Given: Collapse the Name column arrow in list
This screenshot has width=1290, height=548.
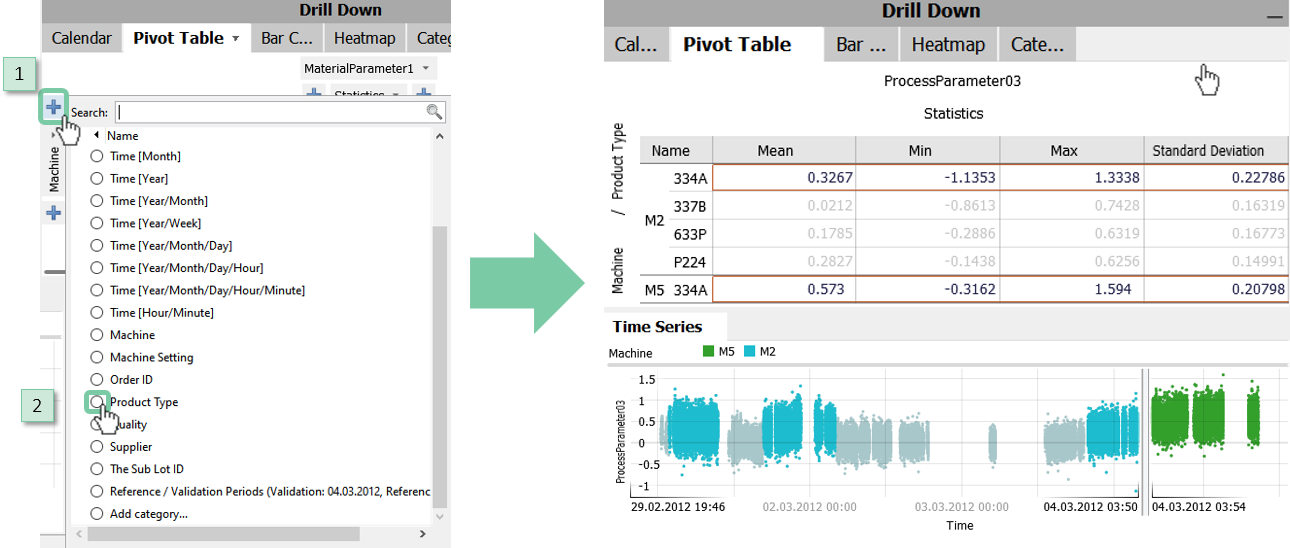Looking at the screenshot, I should pyautogui.click(x=97, y=136).
